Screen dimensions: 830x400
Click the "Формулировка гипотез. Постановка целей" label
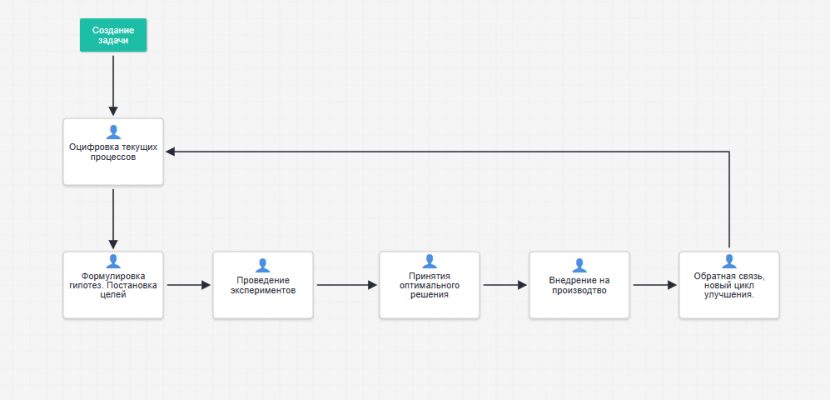click(x=113, y=285)
